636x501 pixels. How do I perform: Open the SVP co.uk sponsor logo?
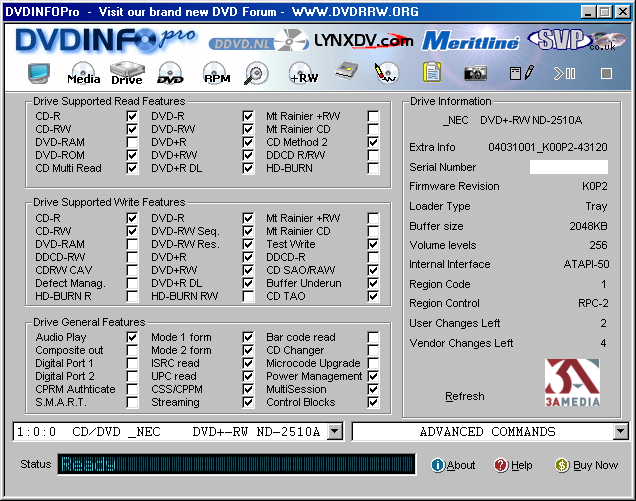578,40
